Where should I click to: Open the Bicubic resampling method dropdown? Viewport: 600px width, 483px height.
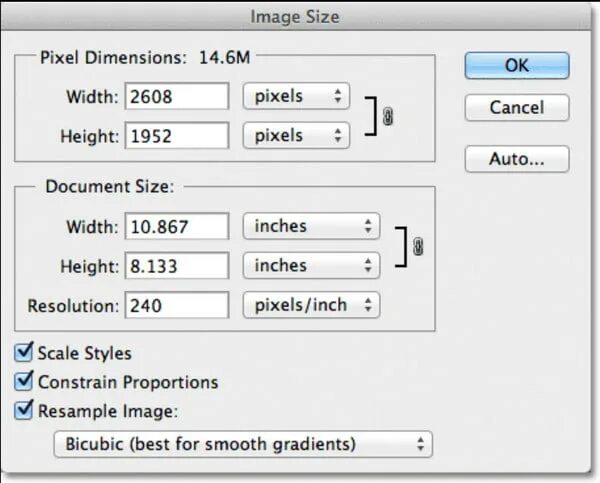pos(243,443)
